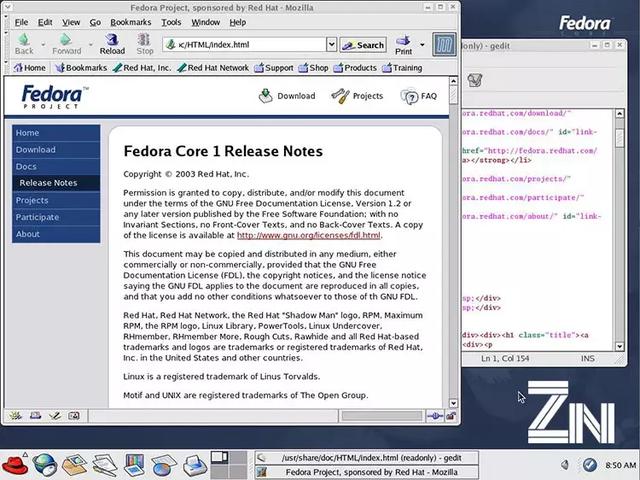640x480 pixels.
Task: Open the Help menu
Action: coord(238,22)
